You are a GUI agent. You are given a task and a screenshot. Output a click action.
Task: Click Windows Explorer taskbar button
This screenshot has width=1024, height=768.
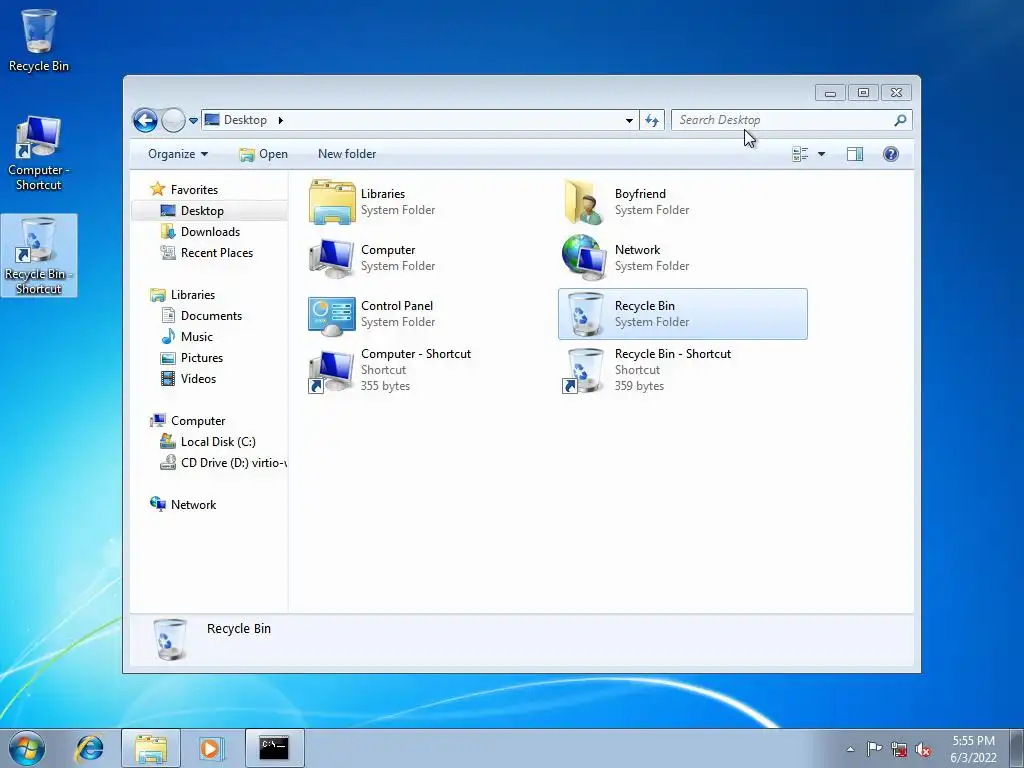(151, 748)
